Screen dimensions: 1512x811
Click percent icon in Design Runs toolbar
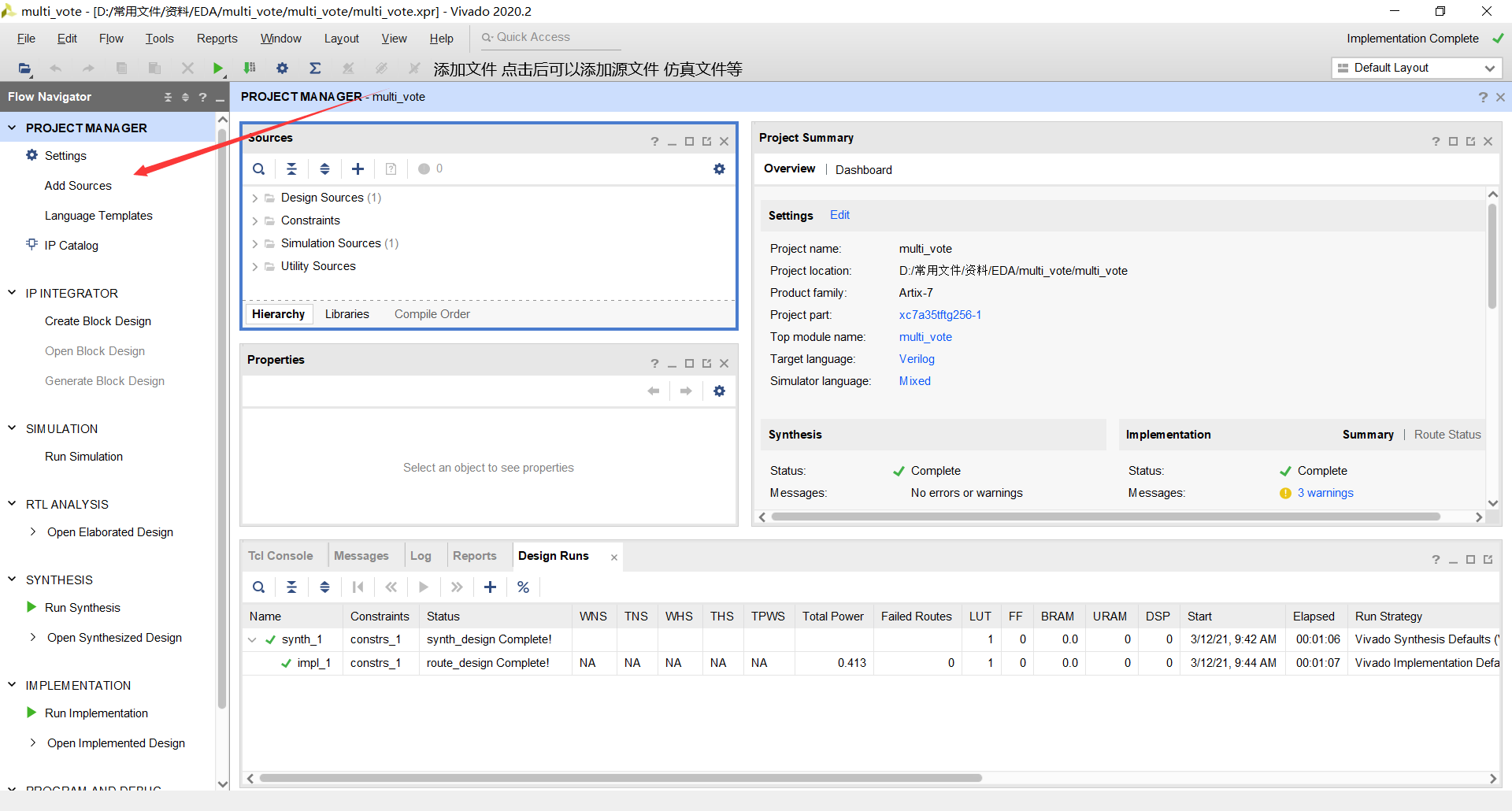click(523, 587)
